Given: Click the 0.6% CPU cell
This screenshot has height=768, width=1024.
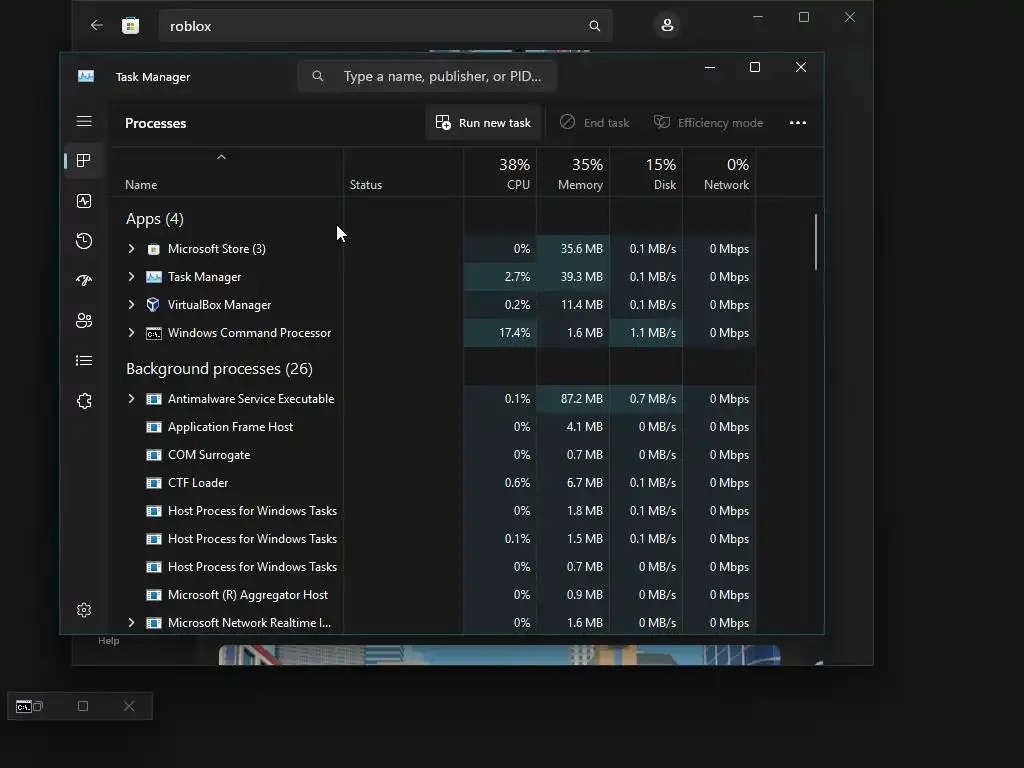Looking at the screenshot, I should click(x=500, y=483).
